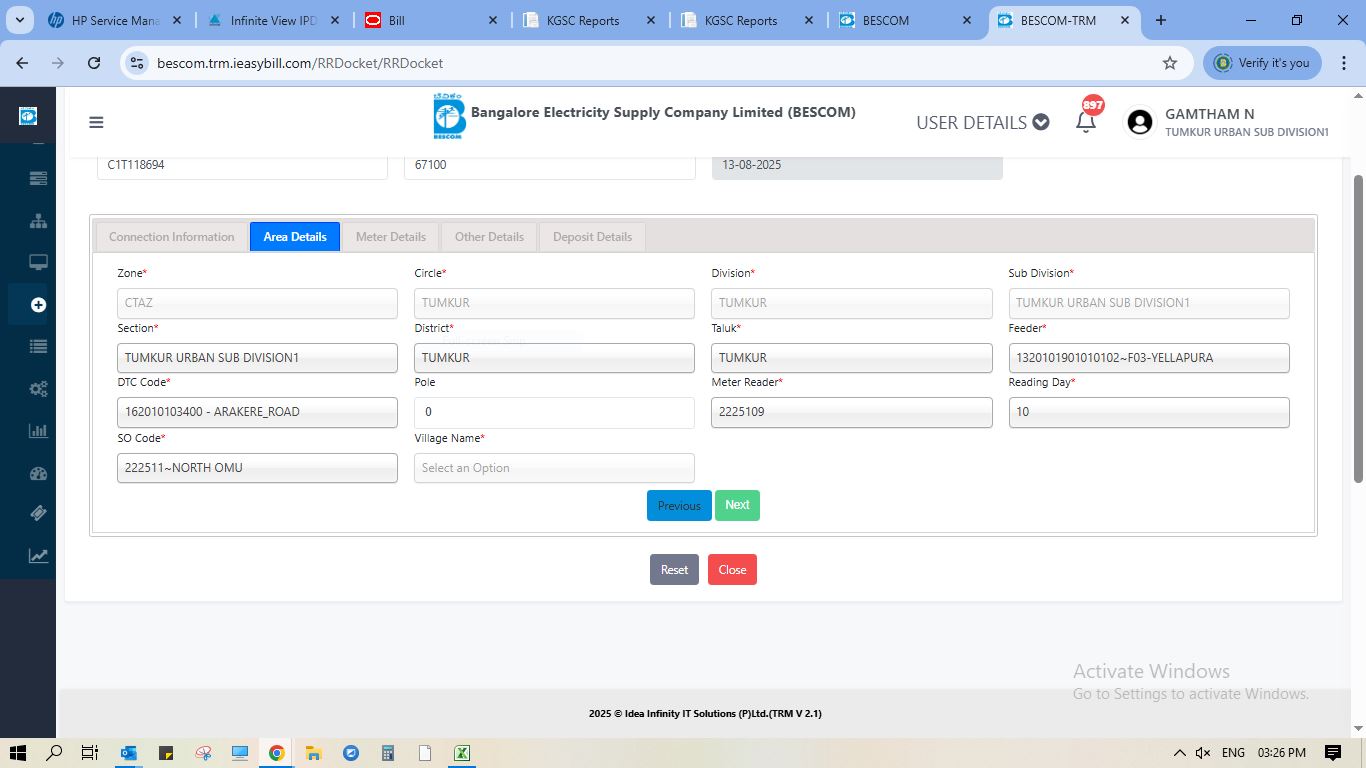Viewport: 1366px width, 768px height.
Task: Switch to the Connection Information tab
Action: click(x=171, y=237)
